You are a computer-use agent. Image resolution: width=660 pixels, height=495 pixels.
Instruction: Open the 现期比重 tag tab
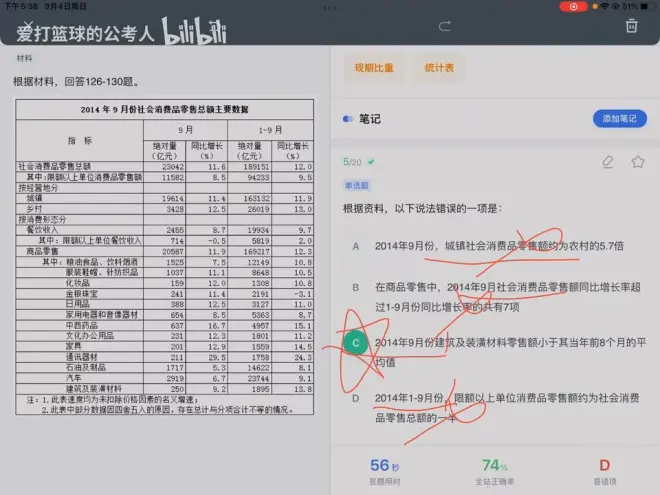374,68
